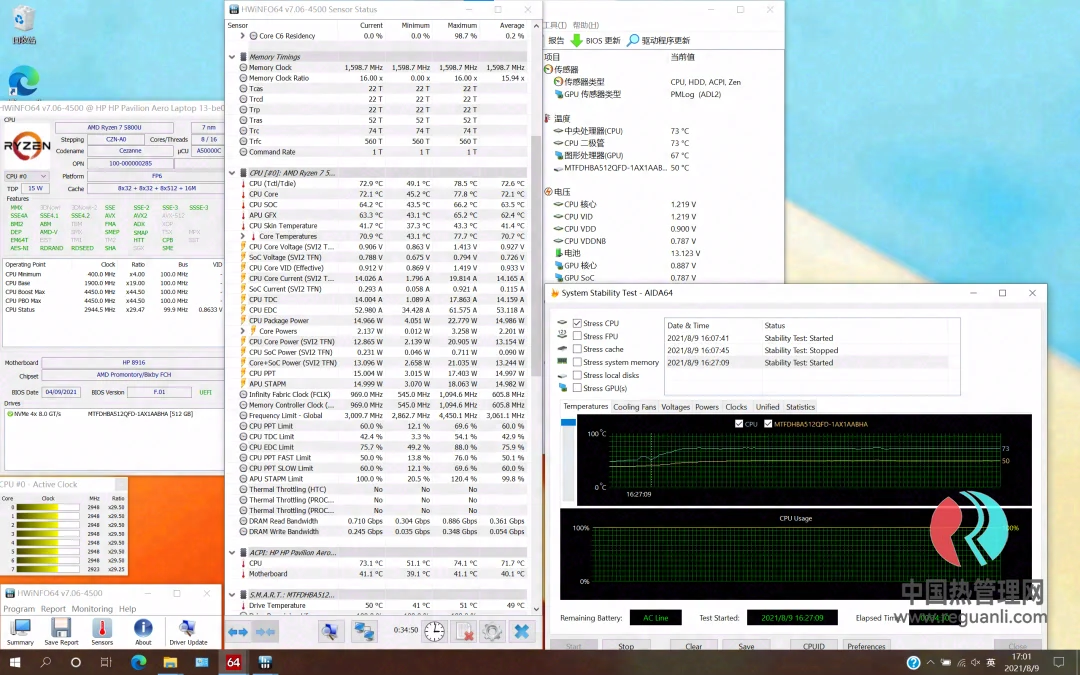Enable Stress local disks checkbox
This screenshot has height=675, width=1080.
coord(577,375)
